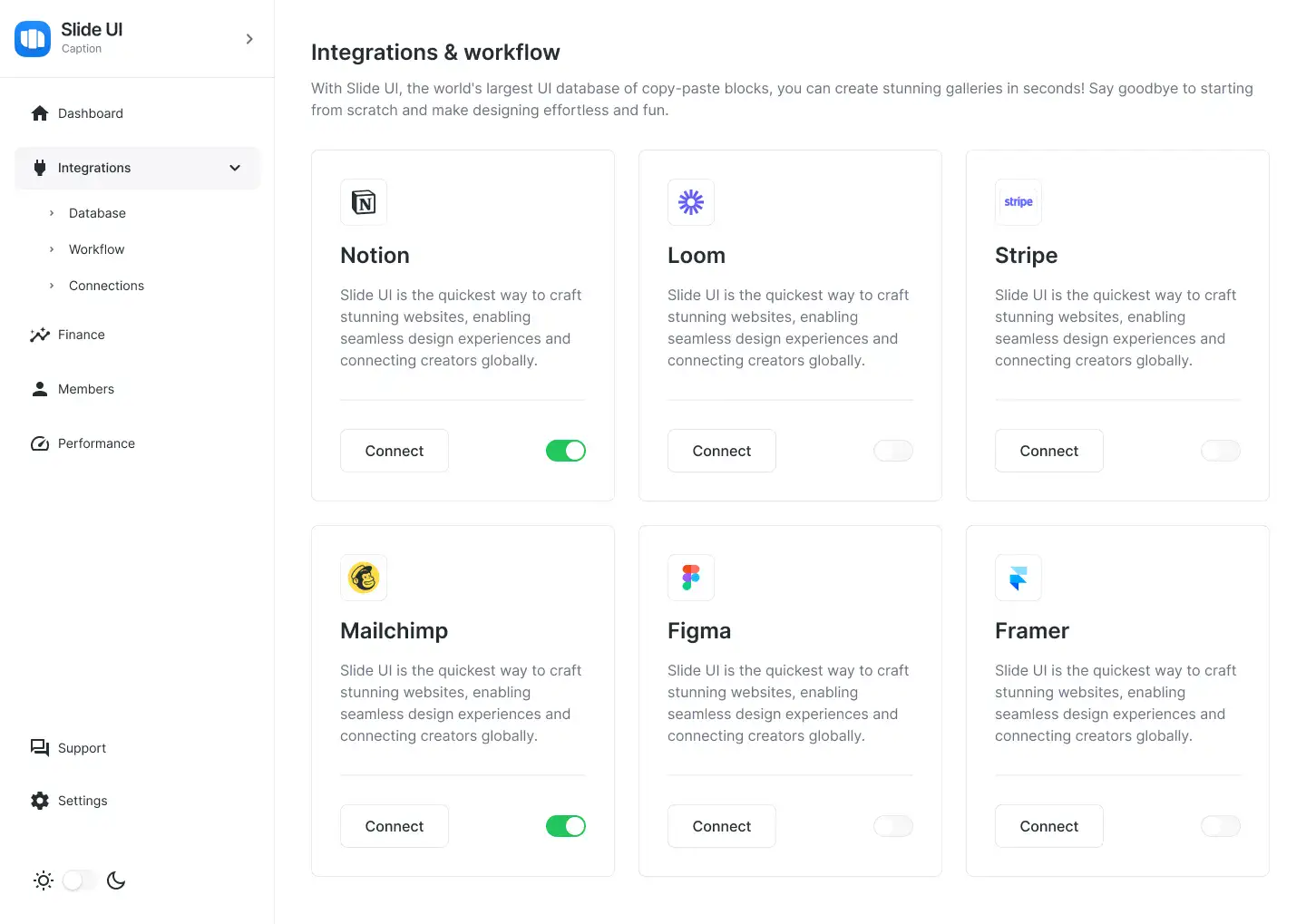Select Integrations in the sidebar
The image size is (1306, 924).
(x=137, y=168)
